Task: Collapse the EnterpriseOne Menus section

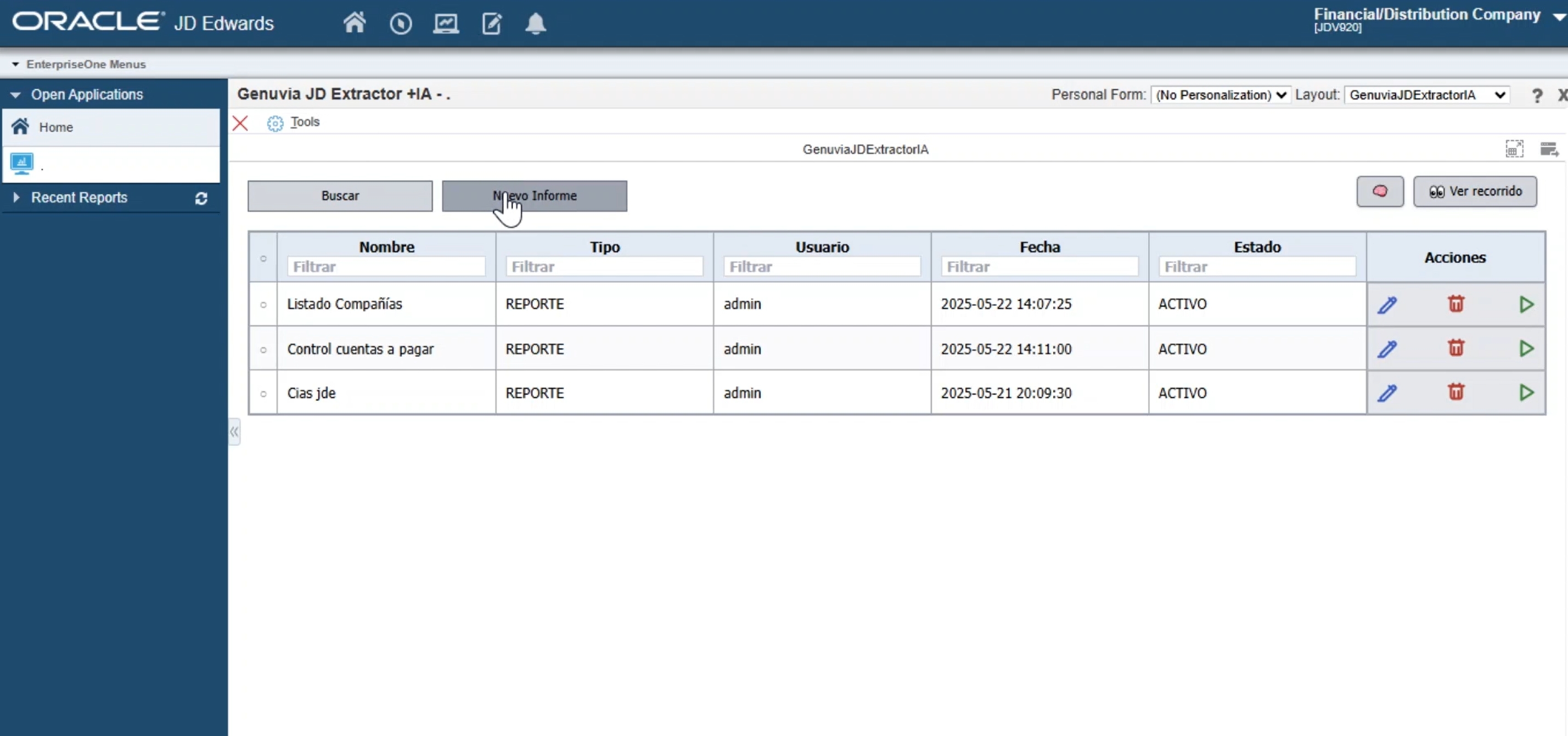Action: [15, 64]
